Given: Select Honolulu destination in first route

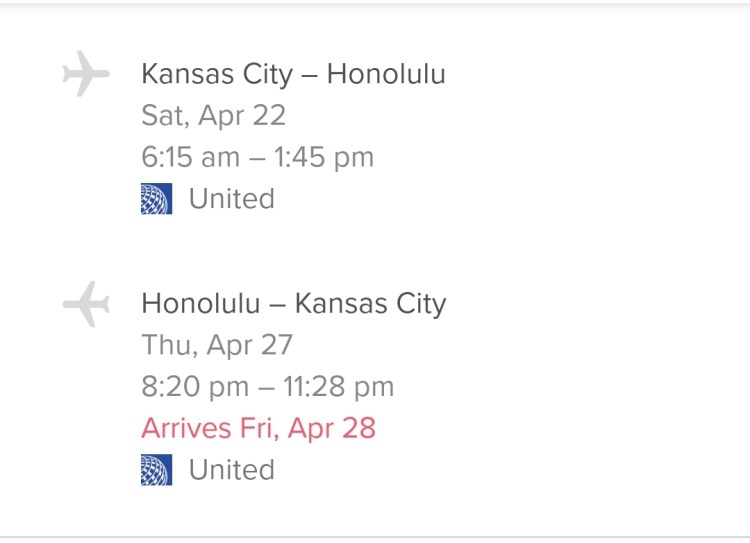Looking at the screenshot, I should 386,75.
